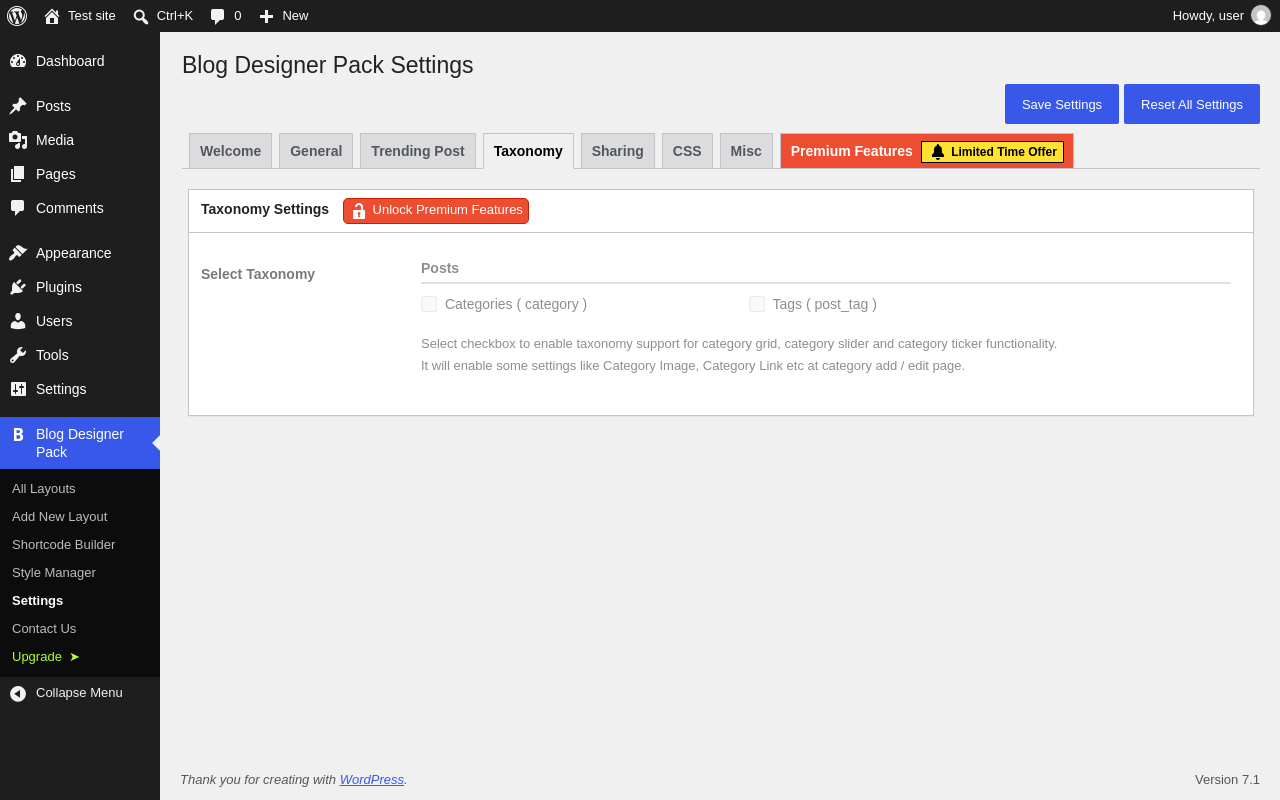Open the Misc tab
Viewport: 1280px width, 800px height.
coord(746,151)
